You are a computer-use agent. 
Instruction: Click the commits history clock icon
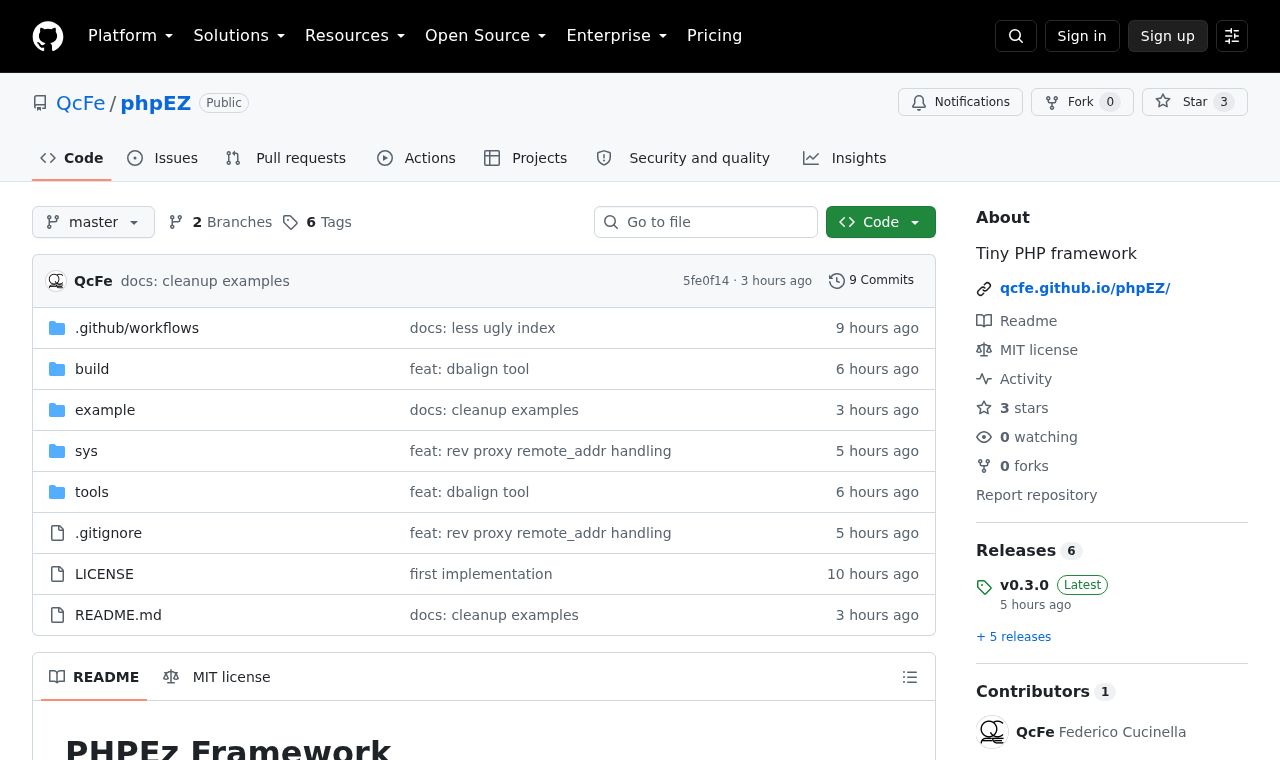[x=837, y=281]
